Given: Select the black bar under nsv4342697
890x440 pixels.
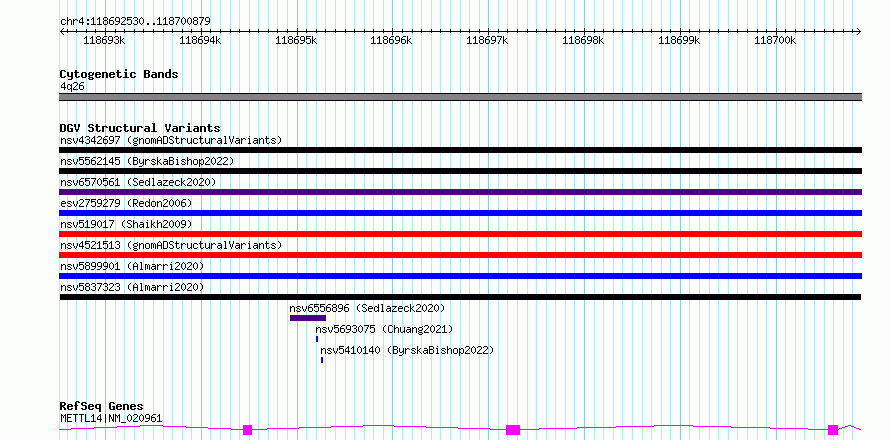Looking at the screenshot, I should coord(460,150).
